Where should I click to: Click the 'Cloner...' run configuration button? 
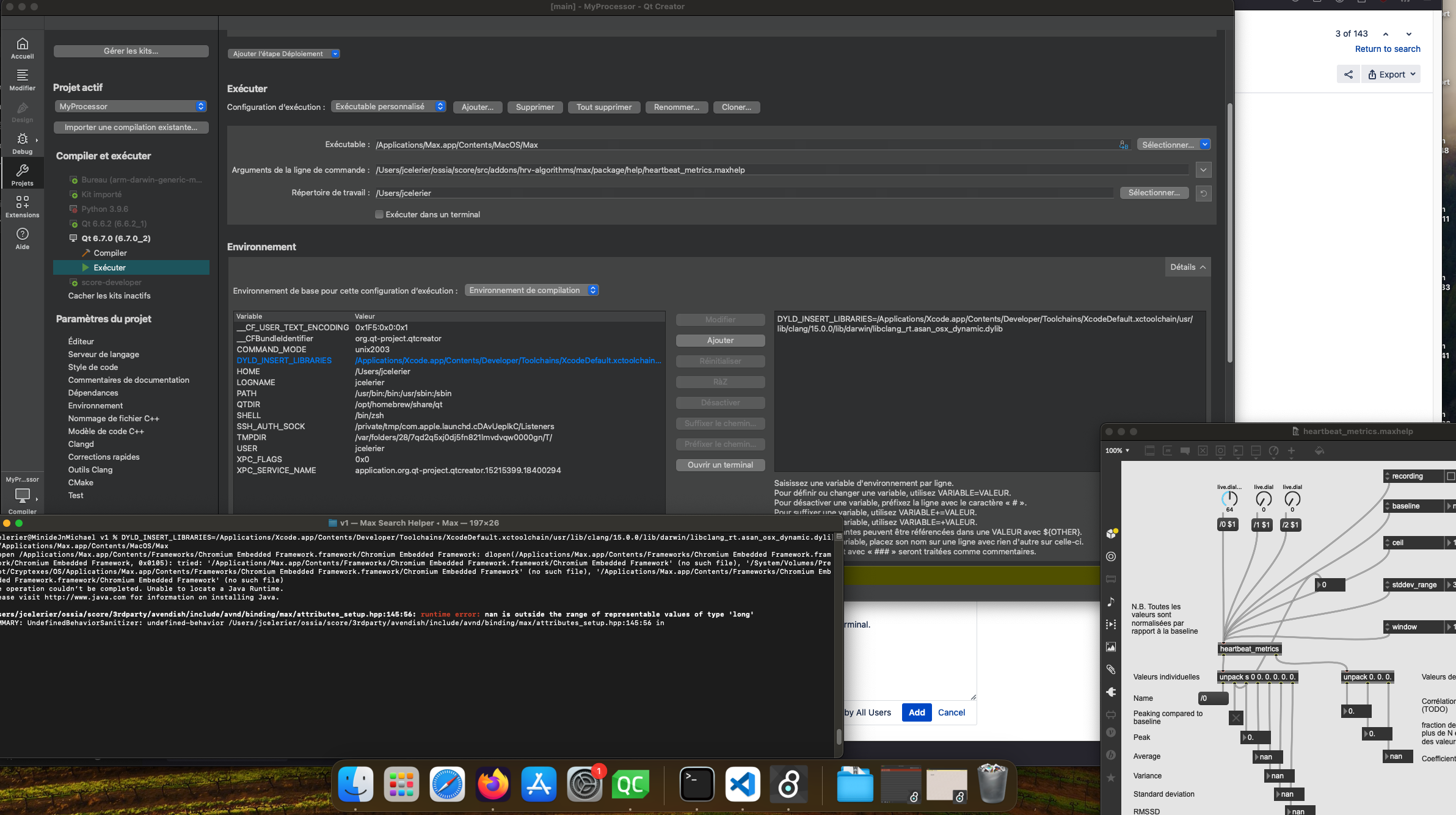(737, 107)
